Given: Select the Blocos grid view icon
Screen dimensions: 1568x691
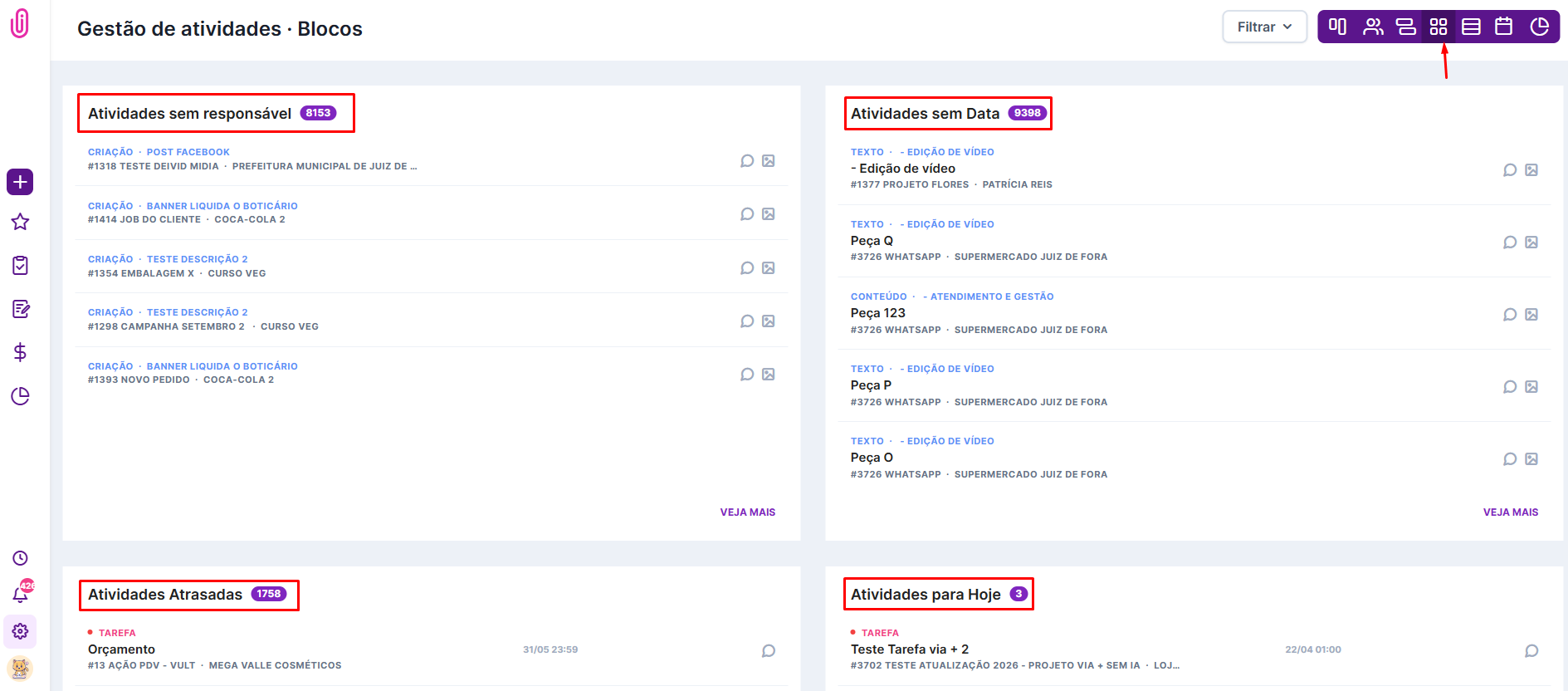Looking at the screenshot, I should click(1439, 27).
